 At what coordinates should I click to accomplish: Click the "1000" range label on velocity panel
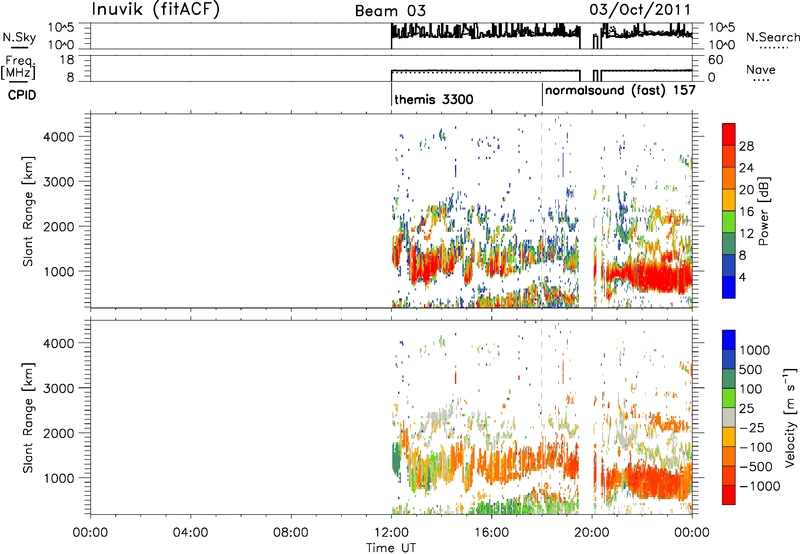[59, 478]
